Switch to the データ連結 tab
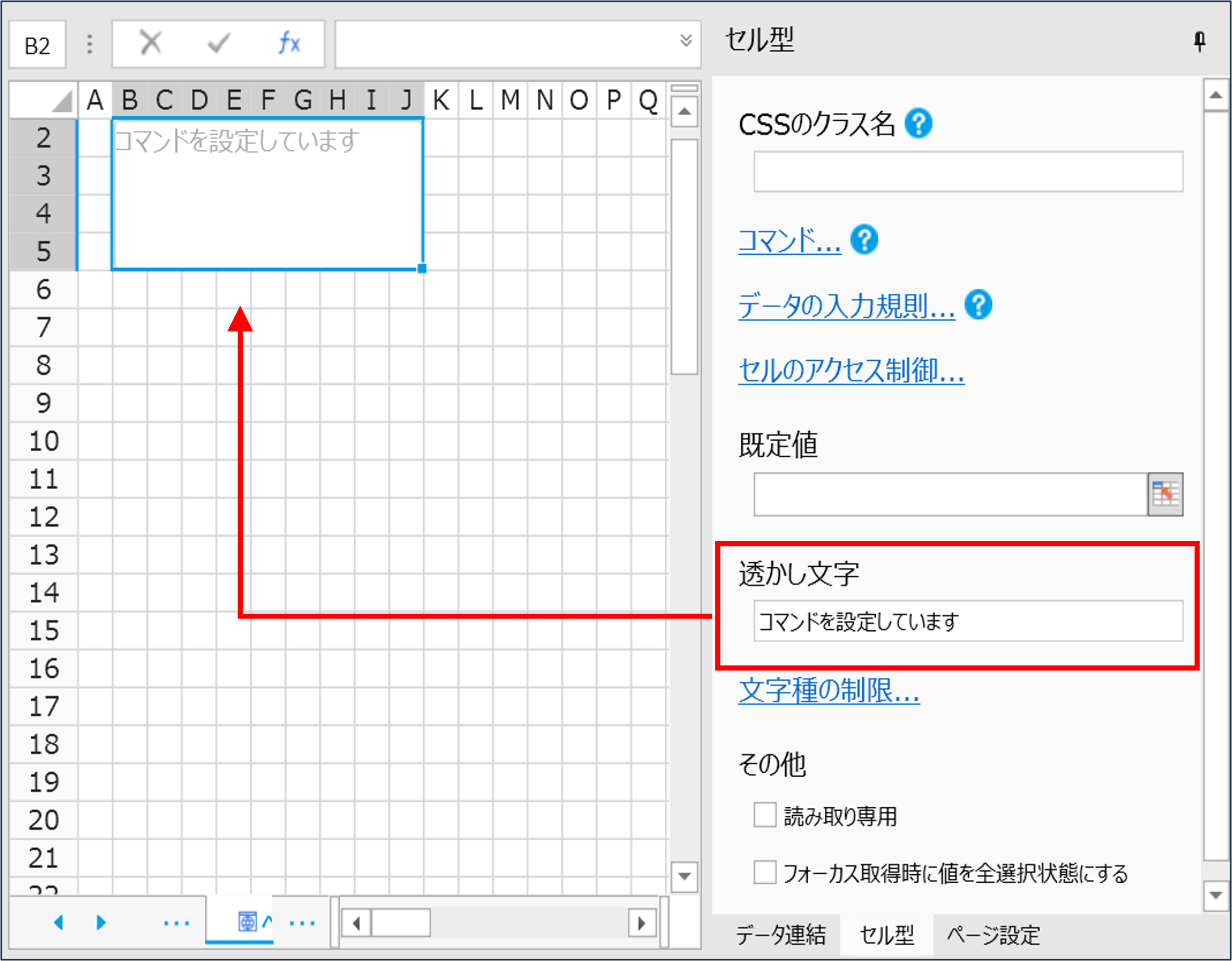 [780, 935]
